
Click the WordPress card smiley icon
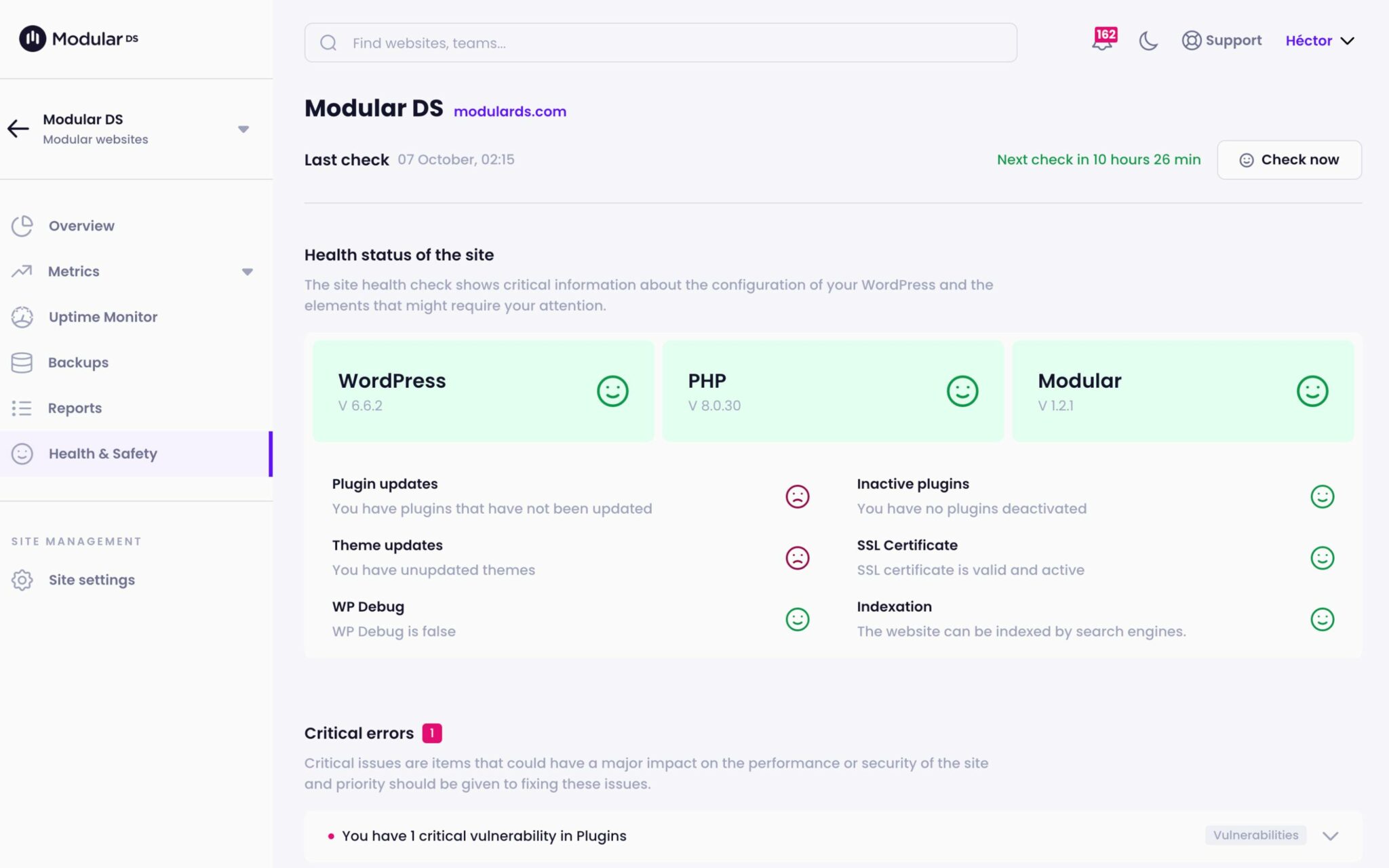coord(612,391)
